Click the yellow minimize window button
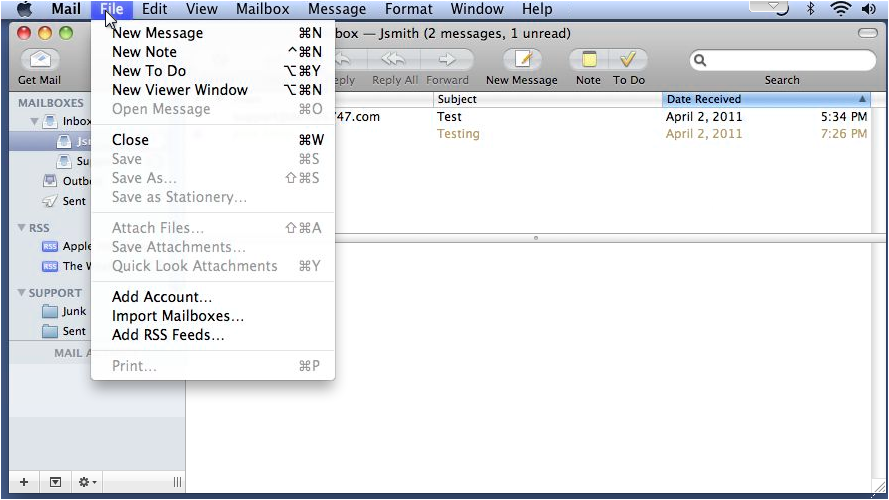The height and width of the screenshot is (500, 889). 45,33
